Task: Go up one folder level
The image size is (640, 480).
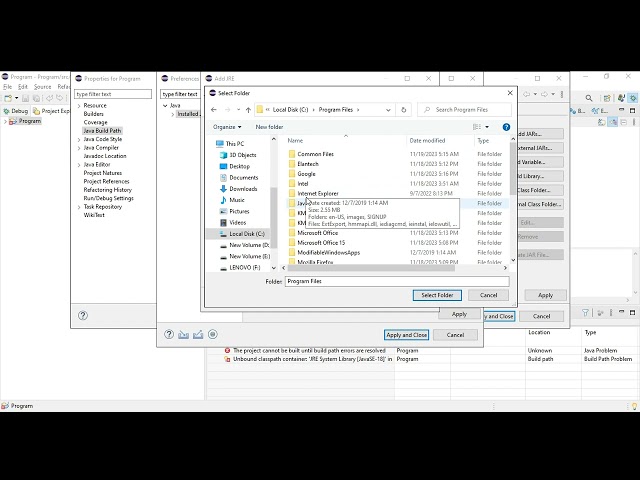Action: (x=248, y=110)
